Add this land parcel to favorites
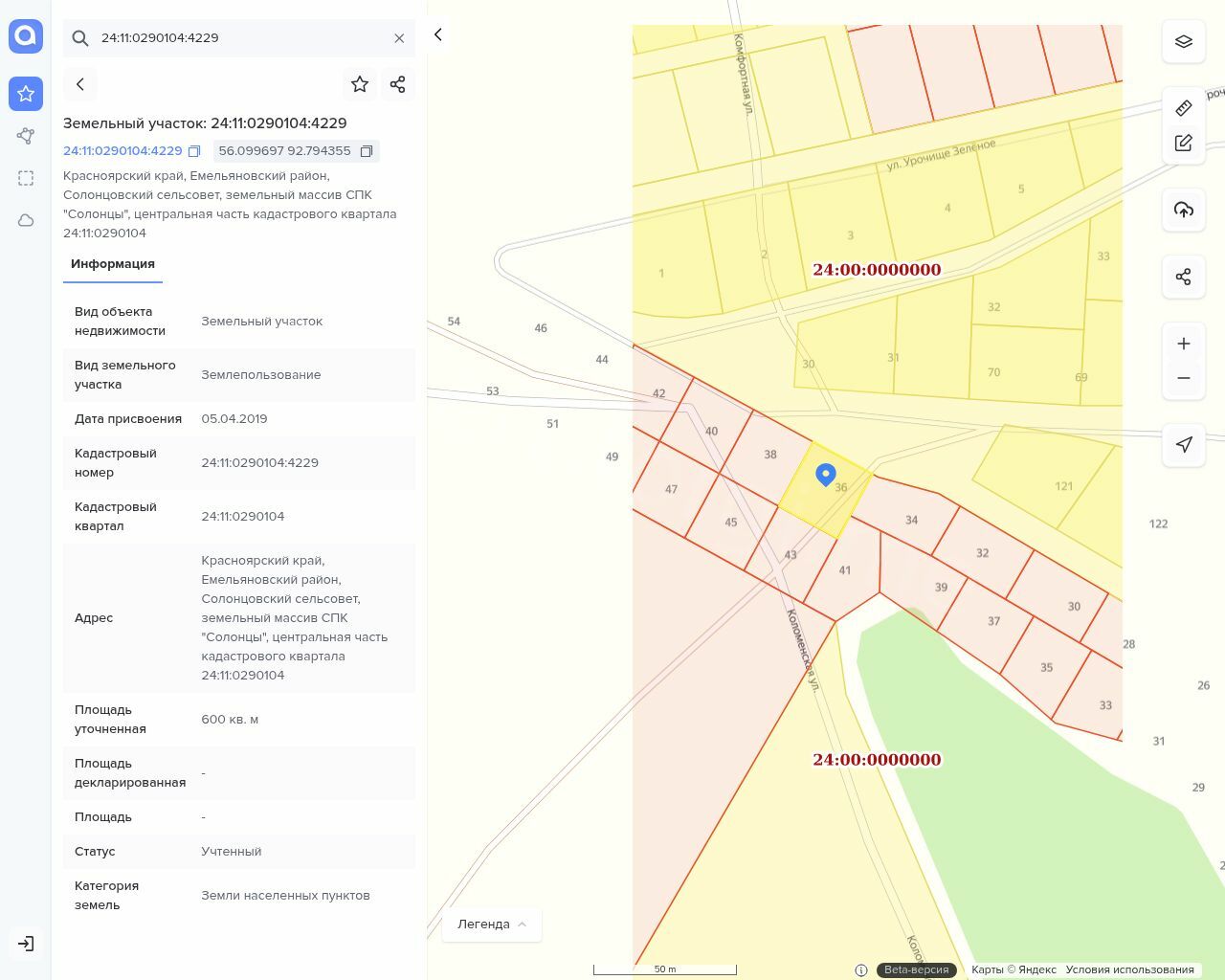 (360, 84)
